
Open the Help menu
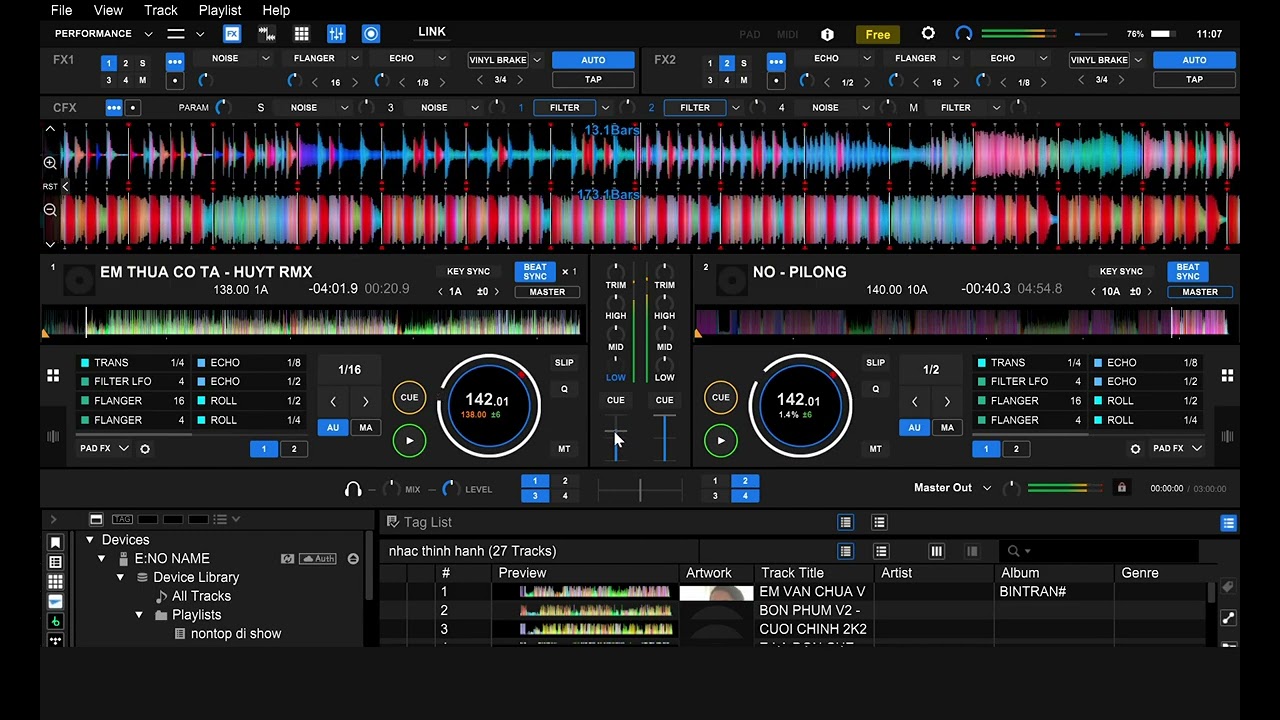(276, 10)
